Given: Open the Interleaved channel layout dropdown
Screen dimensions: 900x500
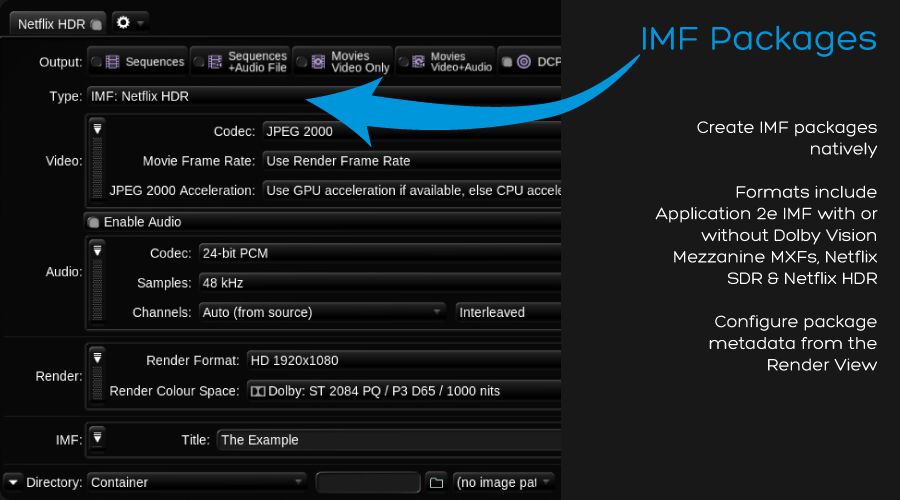Looking at the screenshot, I should pyautogui.click(x=508, y=312).
